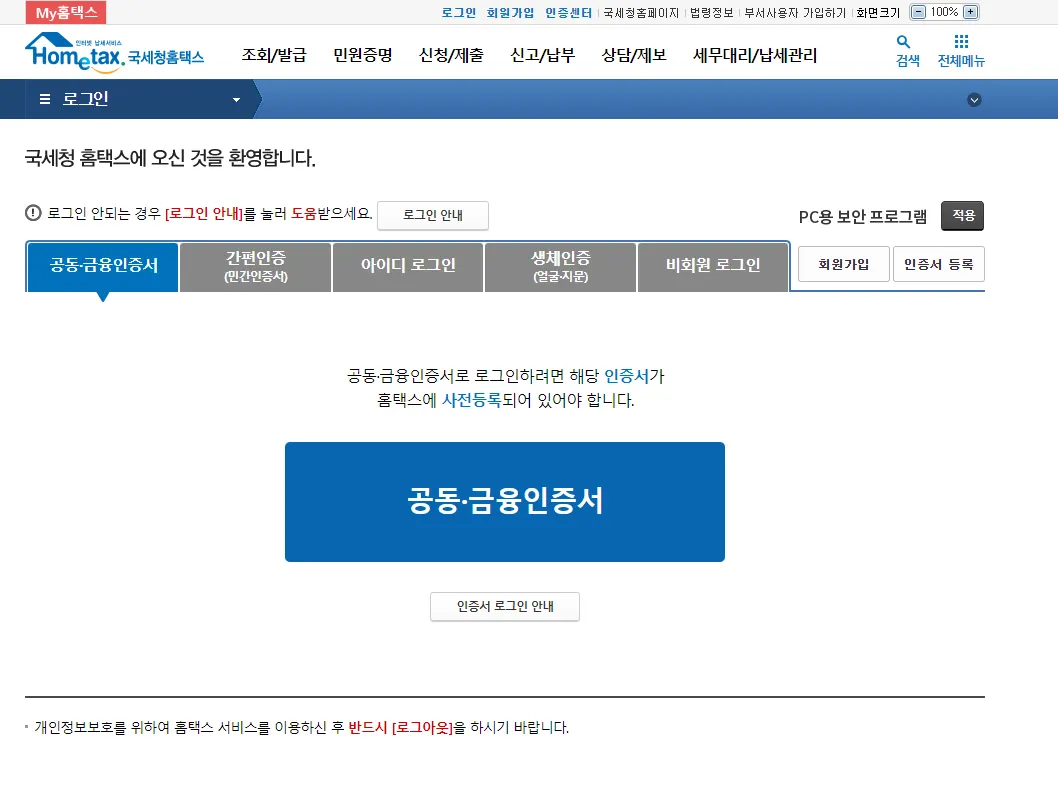This screenshot has width=1058, height=788.
Task: Apply PC security program with 적용
Action: click(962, 215)
